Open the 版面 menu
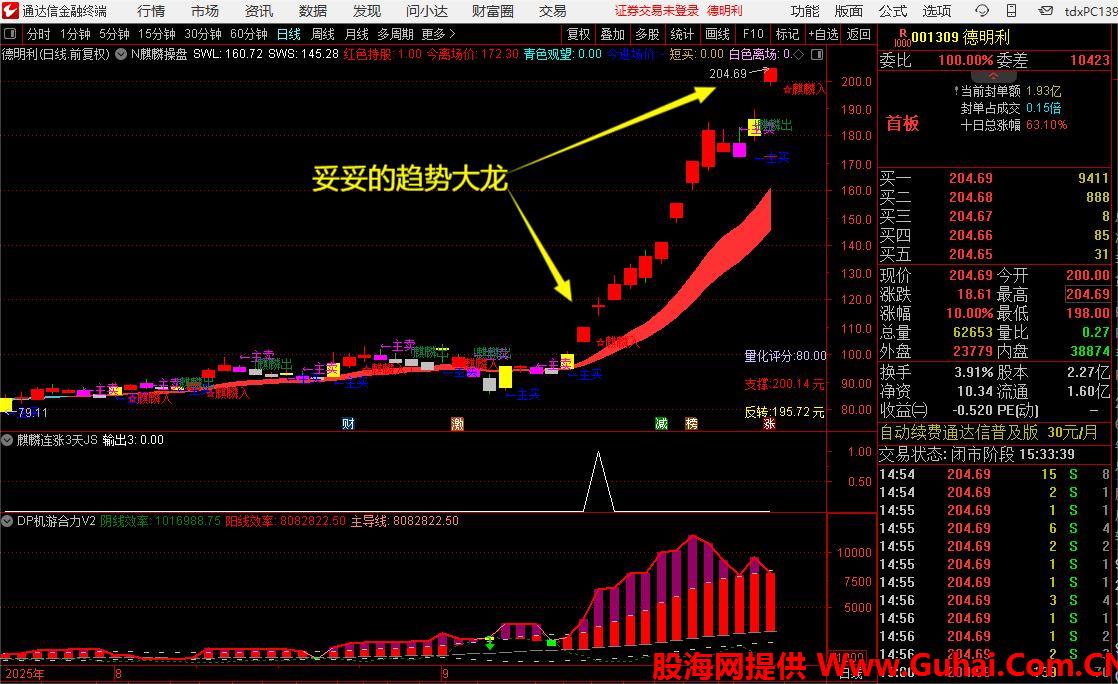1118x684 pixels. pos(848,11)
